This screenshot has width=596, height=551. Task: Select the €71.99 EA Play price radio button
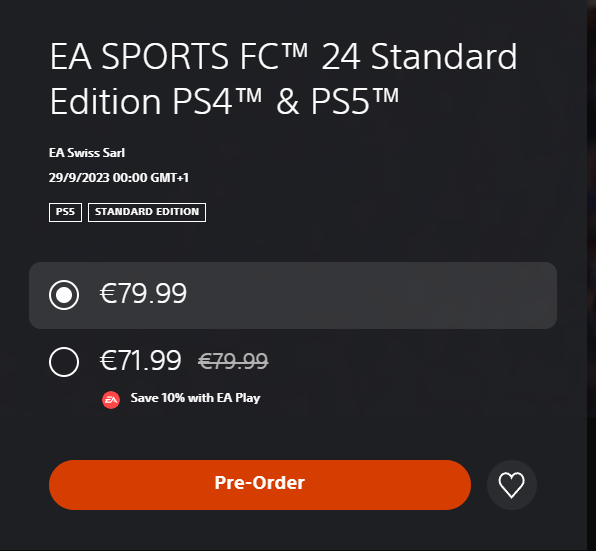click(x=64, y=362)
